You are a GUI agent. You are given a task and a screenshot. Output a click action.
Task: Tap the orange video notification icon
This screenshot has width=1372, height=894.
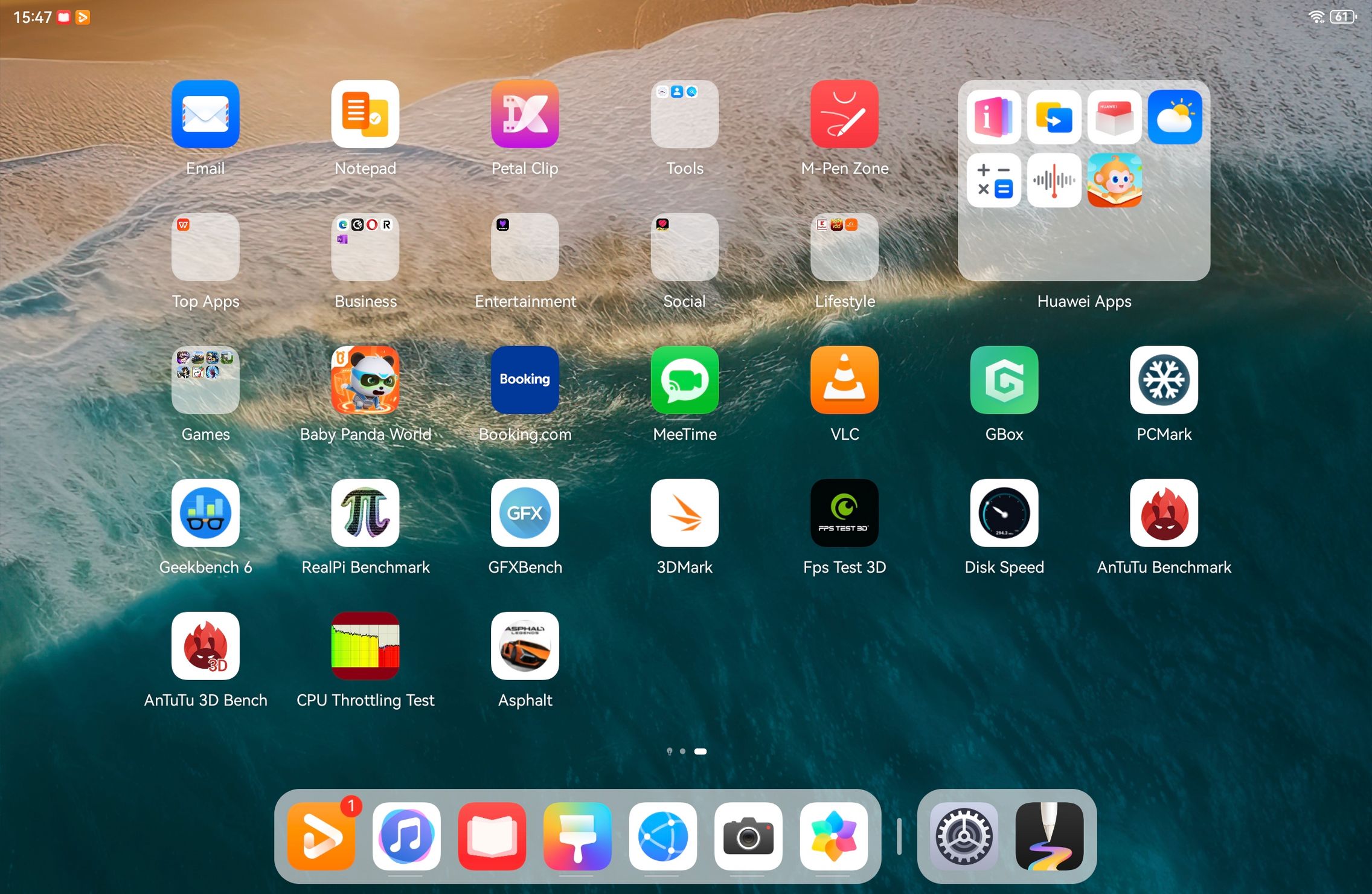[x=83, y=17]
